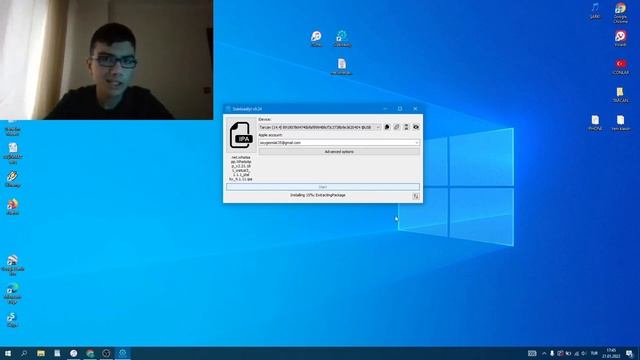This screenshot has height=360, width=640.
Task: Open File Explorer from the taskbar
Action: [x=41, y=353]
